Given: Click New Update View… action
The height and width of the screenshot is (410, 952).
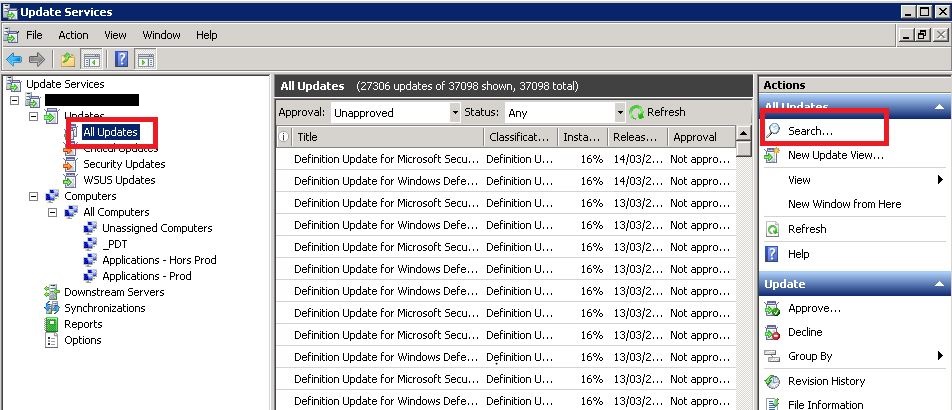Looking at the screenshot, I should [836, 155].
